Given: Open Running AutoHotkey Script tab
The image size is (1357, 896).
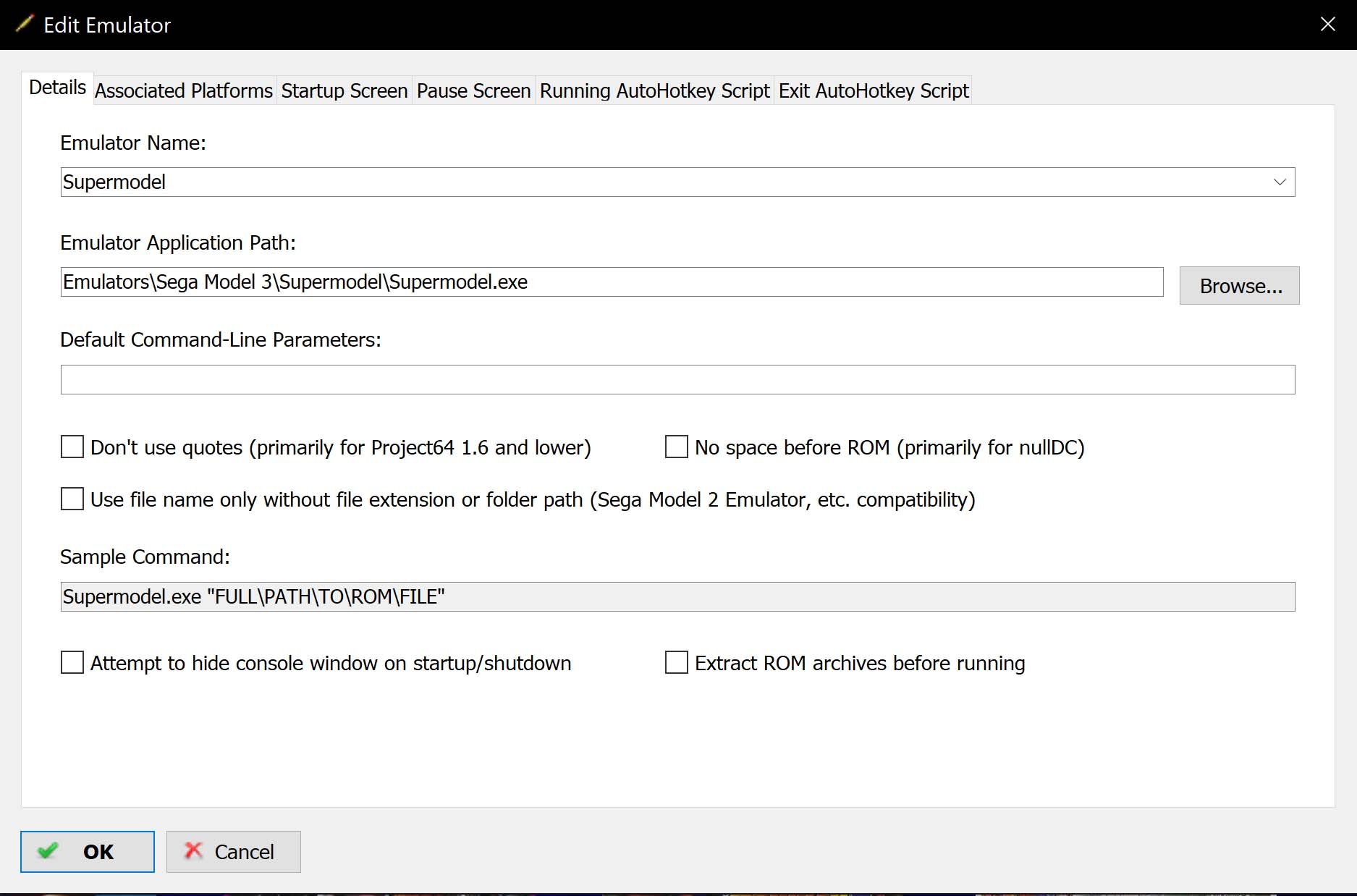Looking at the screenshot, I should [x=654, y=90].
